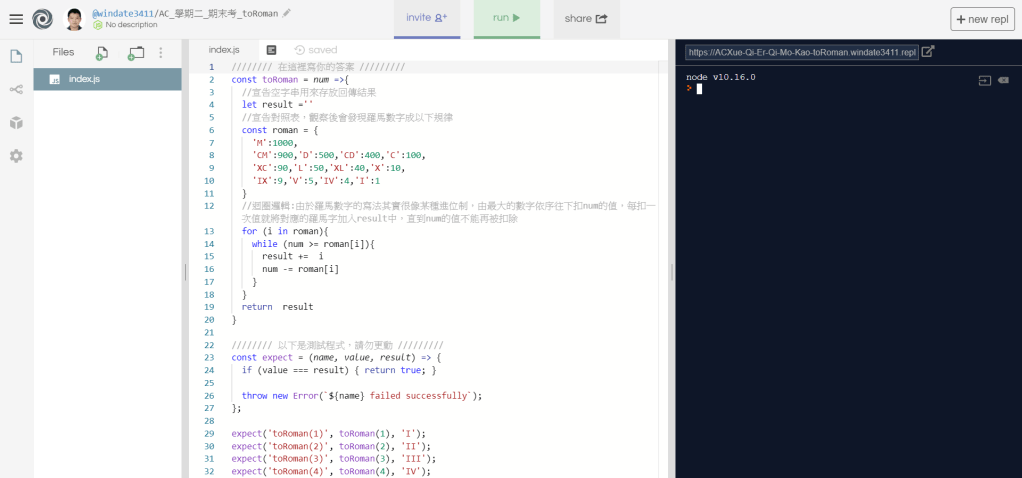This screenshot has width=1022, height=478.
Task: Edit repl name with pencil icon
Action: [x=287, y=13]
